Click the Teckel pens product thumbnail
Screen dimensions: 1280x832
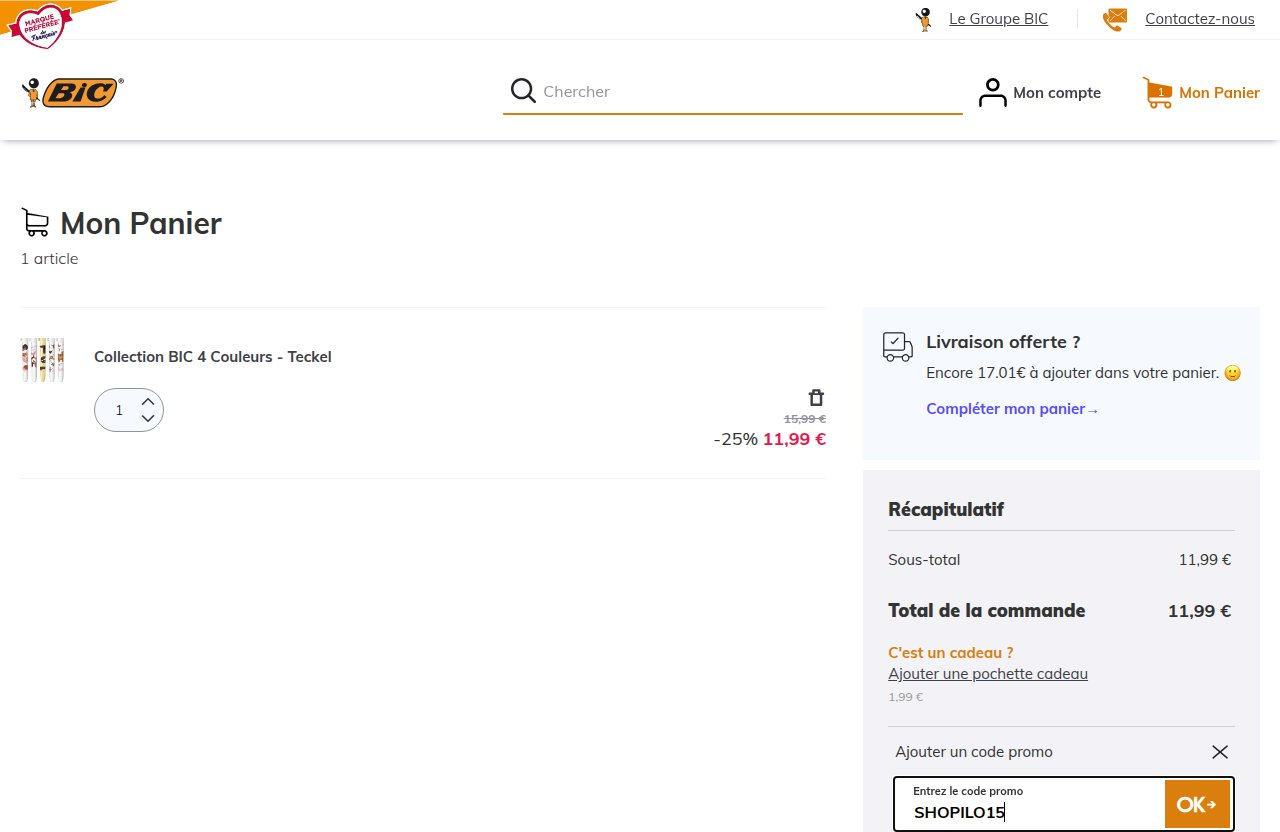(42, 360)
